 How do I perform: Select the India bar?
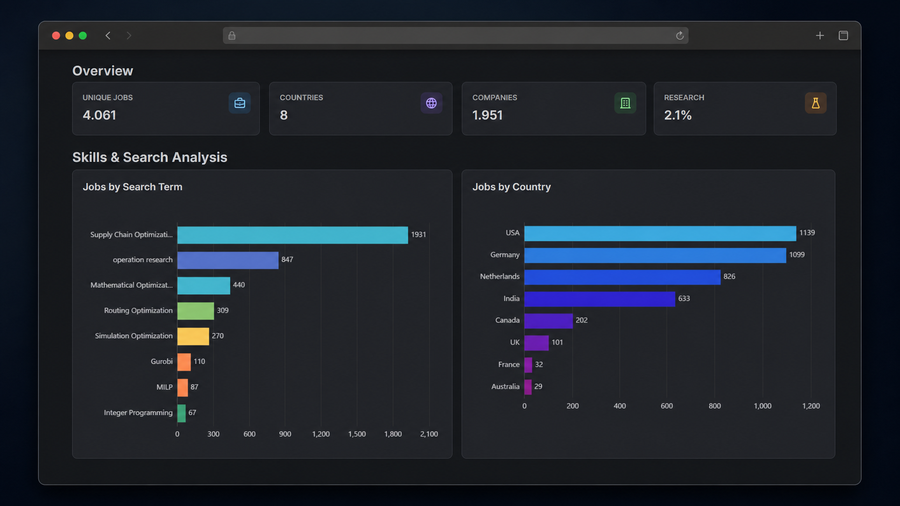pyautogui.click(x=599, y=298)
